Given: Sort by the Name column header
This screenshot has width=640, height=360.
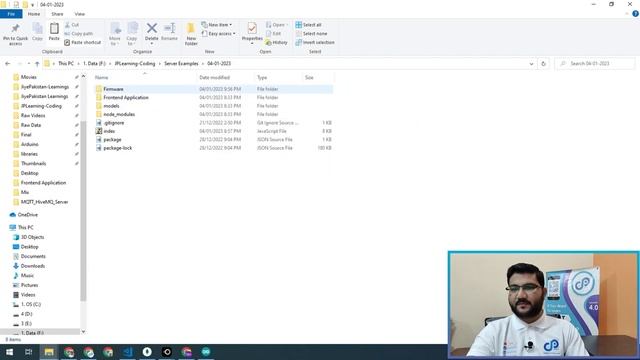Looking at the screenshot, I should tap(102, 78).
